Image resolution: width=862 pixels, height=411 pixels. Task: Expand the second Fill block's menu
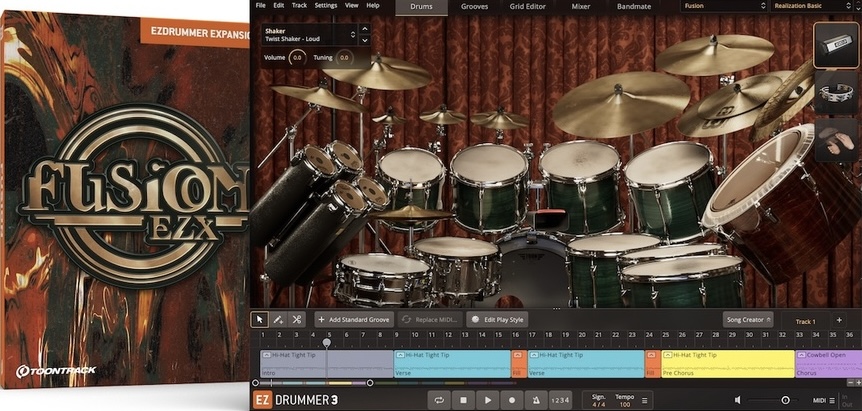[x=652, y=356]
